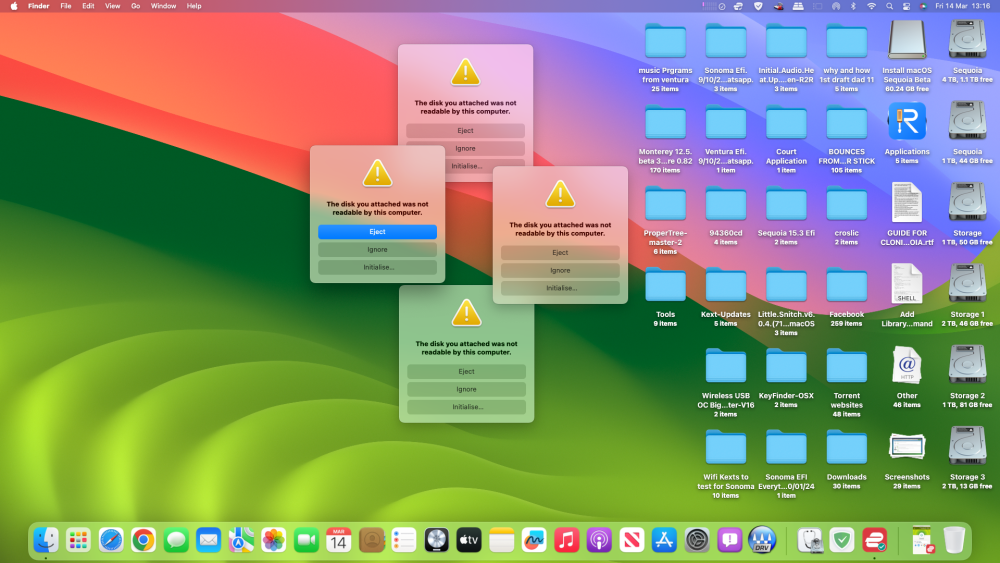The image size is (1000, 563).
Task: Open the Edit menu
Action: coord(88,6)
